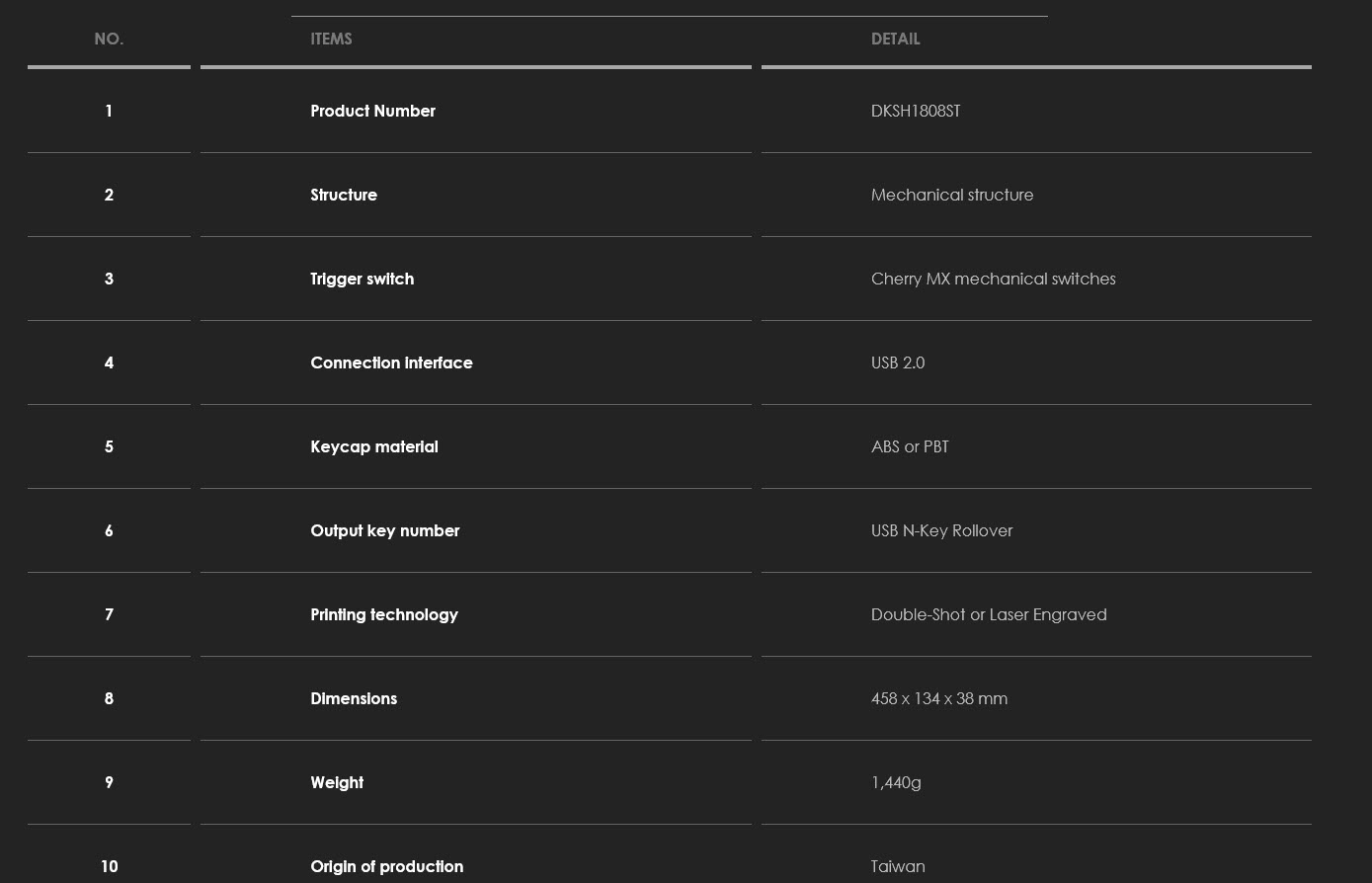Click the USB N-Key Rollover value
Screen dimensions: 1372x883
(x=941, y=530)
